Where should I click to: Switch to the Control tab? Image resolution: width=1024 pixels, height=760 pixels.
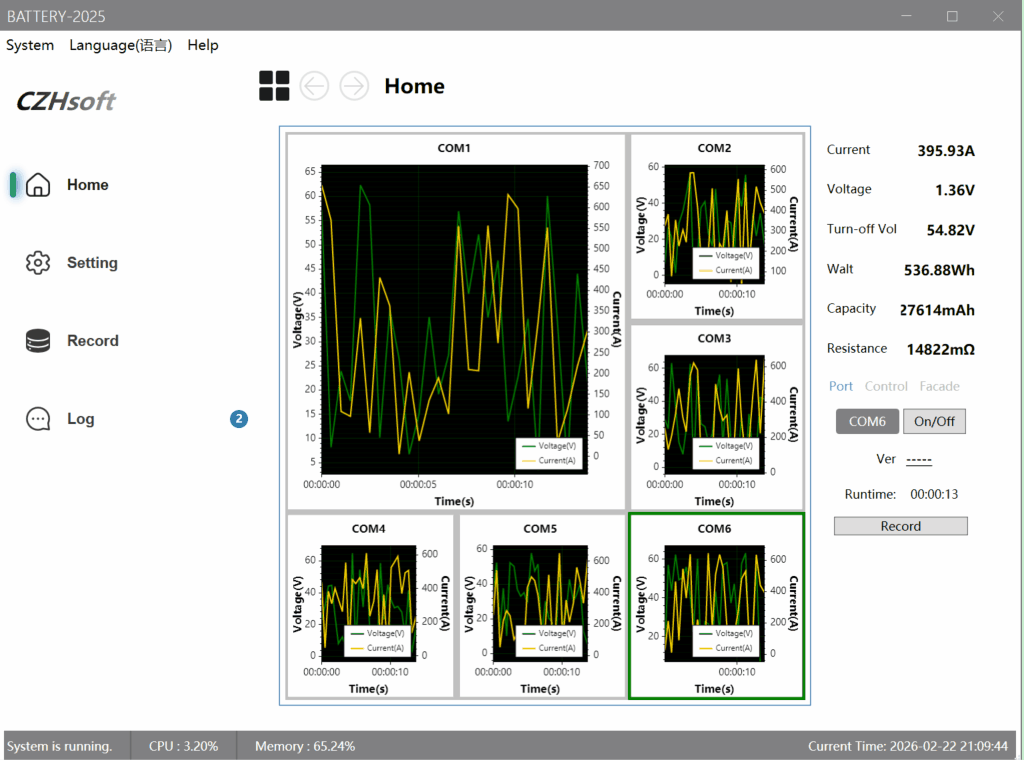[x=886, y=386]
